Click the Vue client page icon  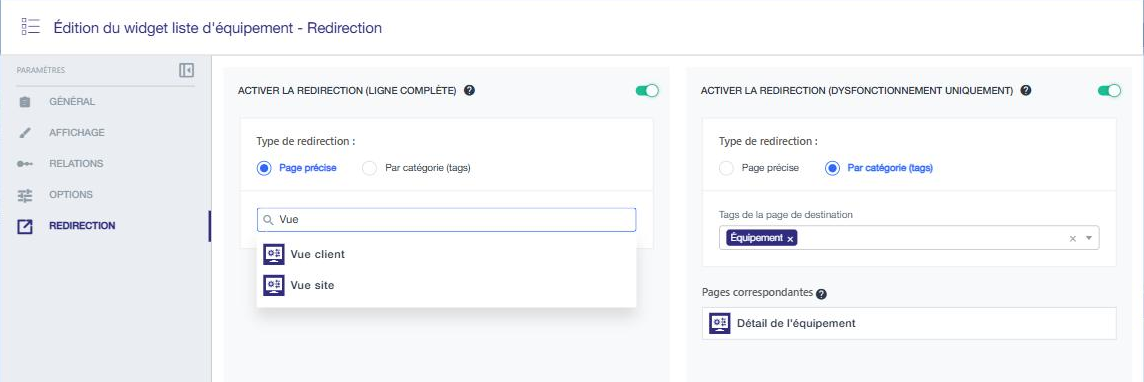(x=274, y=254)
